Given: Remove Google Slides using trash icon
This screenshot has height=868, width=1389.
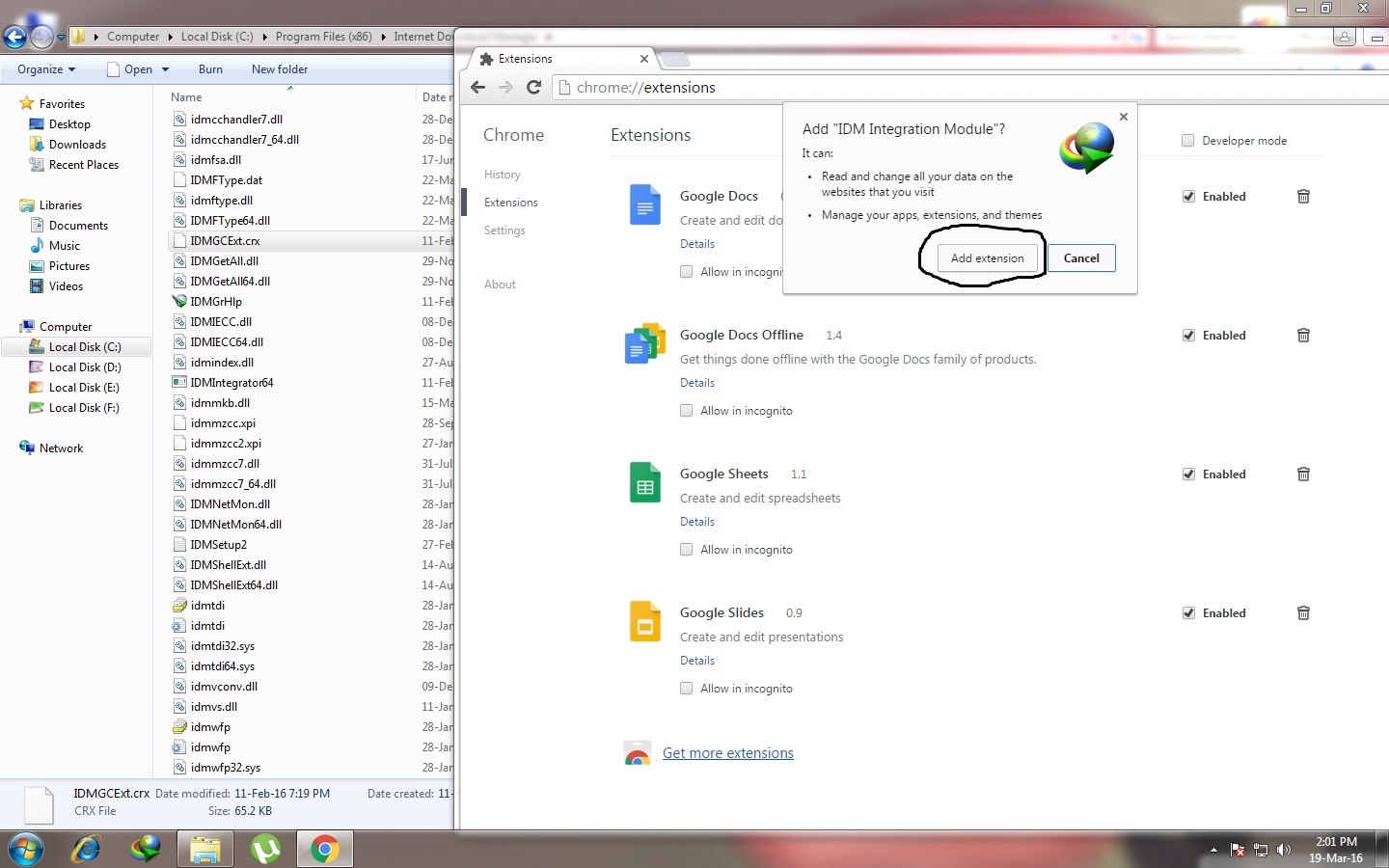Looking at the screenshot, I should [x=1303, y=612].
